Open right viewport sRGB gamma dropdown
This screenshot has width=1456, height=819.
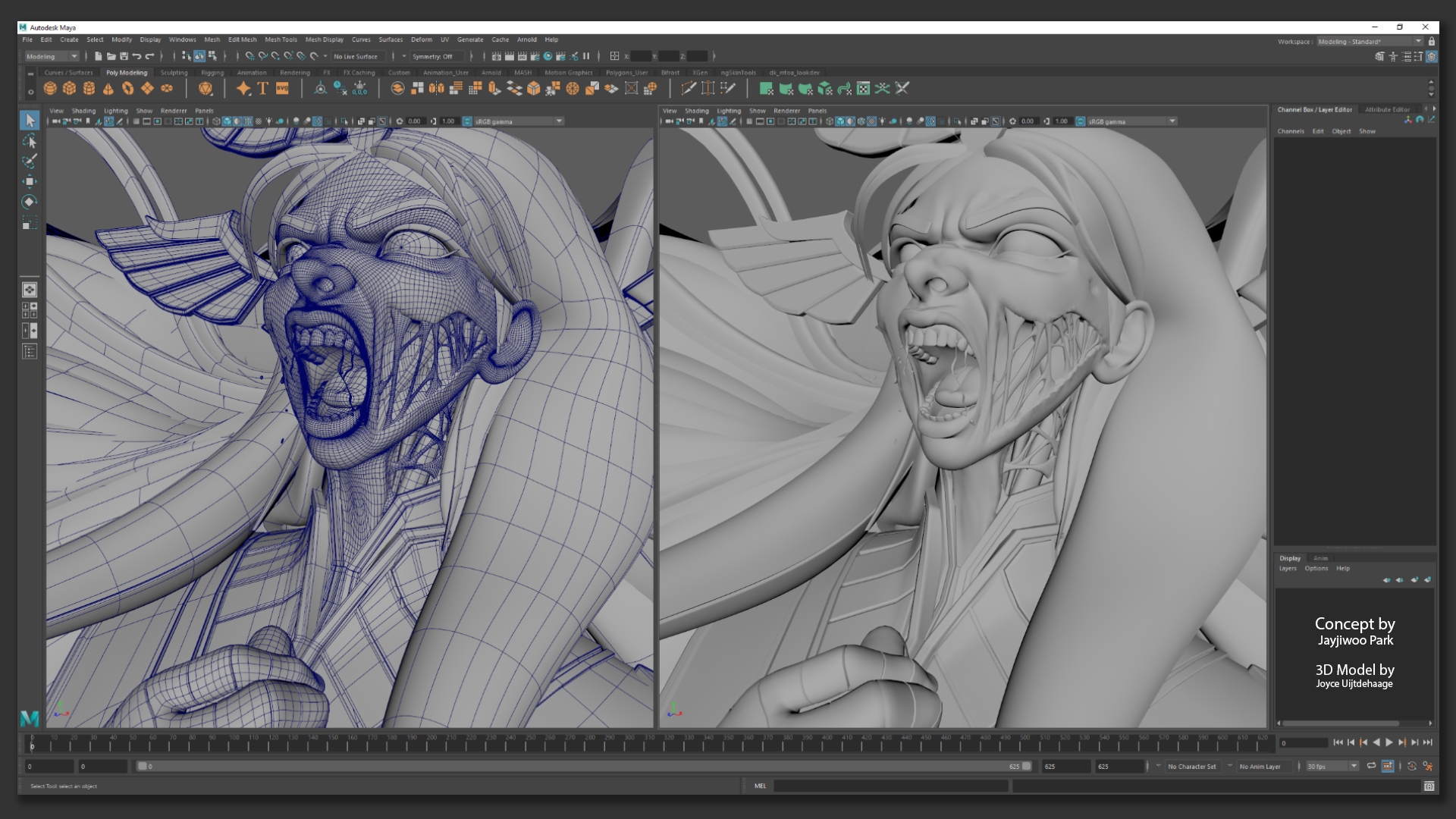1132,121
